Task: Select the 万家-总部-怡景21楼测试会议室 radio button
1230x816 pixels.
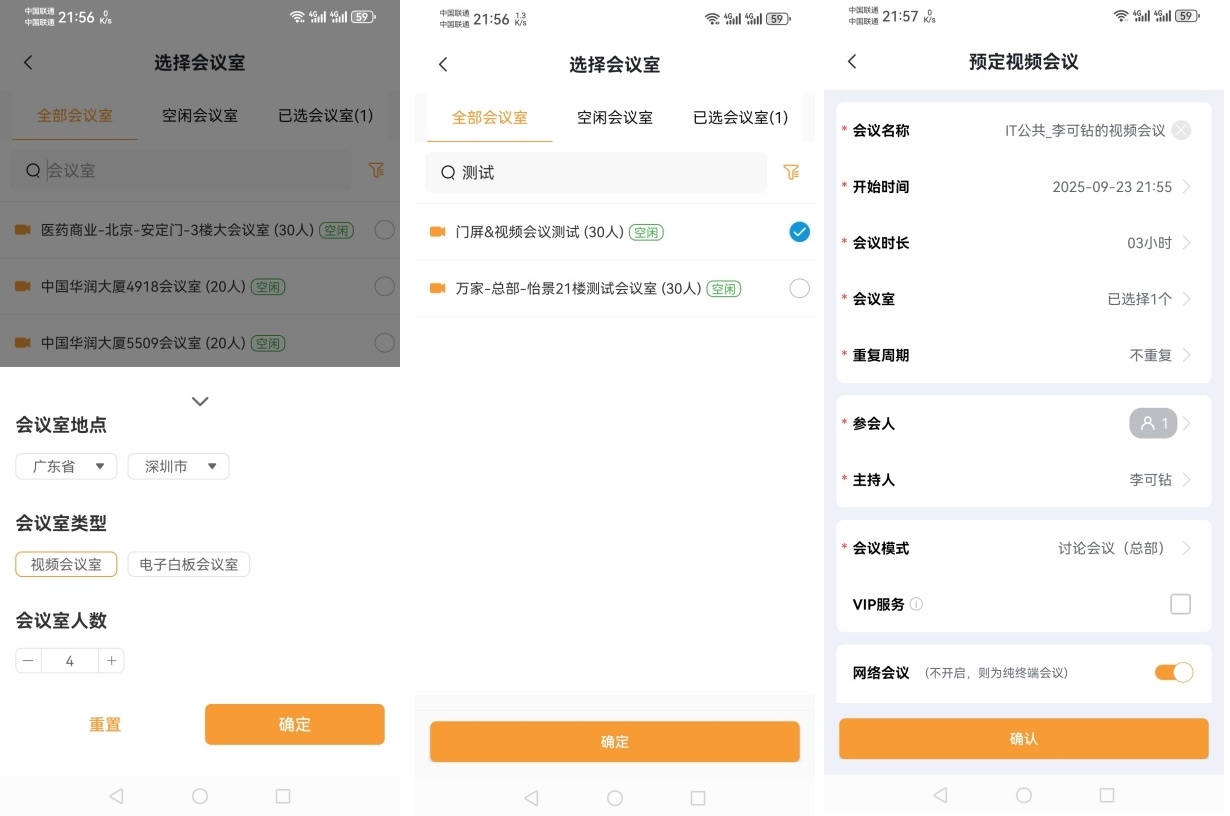Action: pyautogui.click(x=799, y=288)
